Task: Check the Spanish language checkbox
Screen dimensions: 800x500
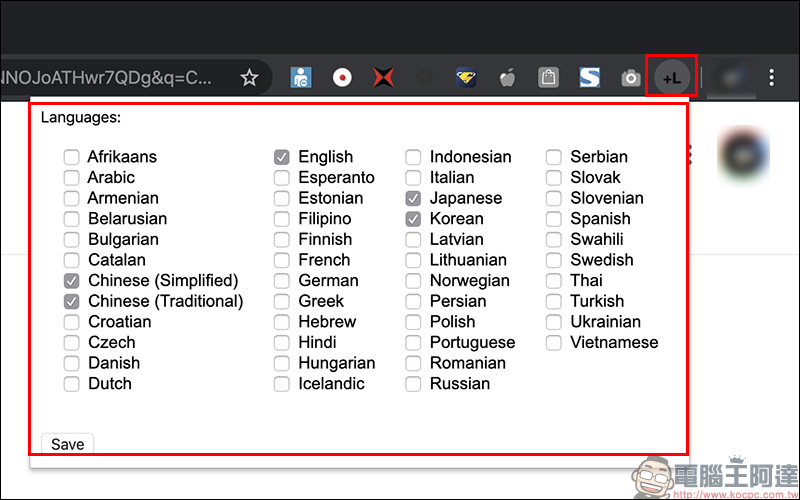Action: click(x=554, y=219)
